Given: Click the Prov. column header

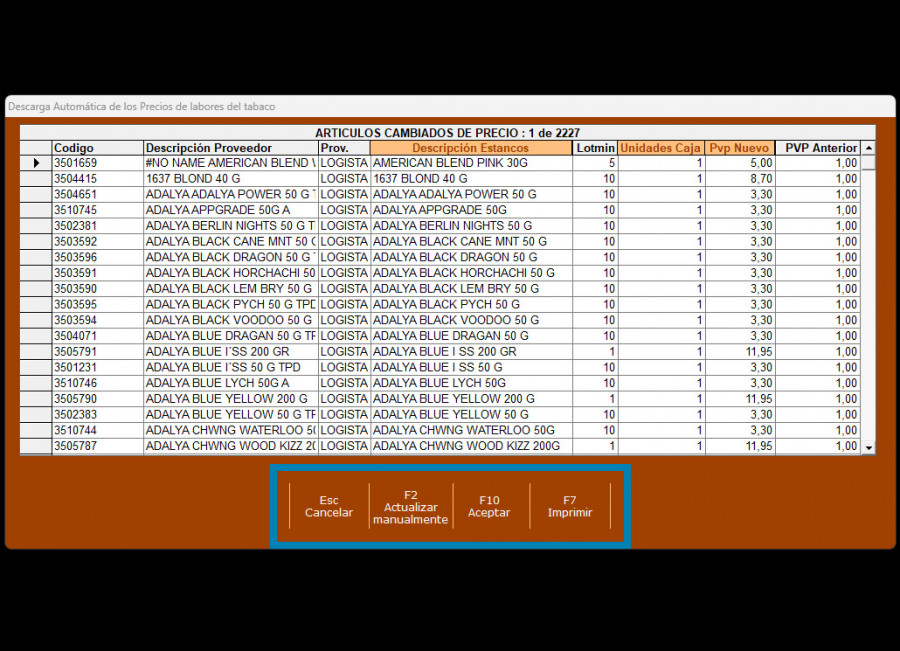Looking at the screenshot, I should click(x=343, y=148).
